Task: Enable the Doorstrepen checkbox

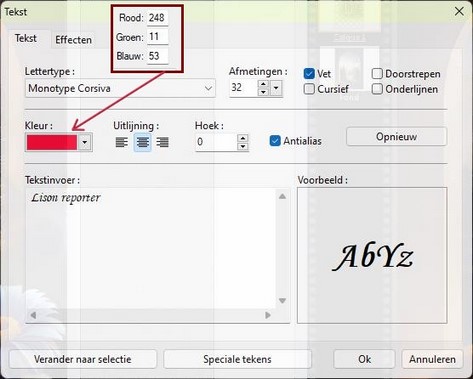Action: (x=377, y=73)
